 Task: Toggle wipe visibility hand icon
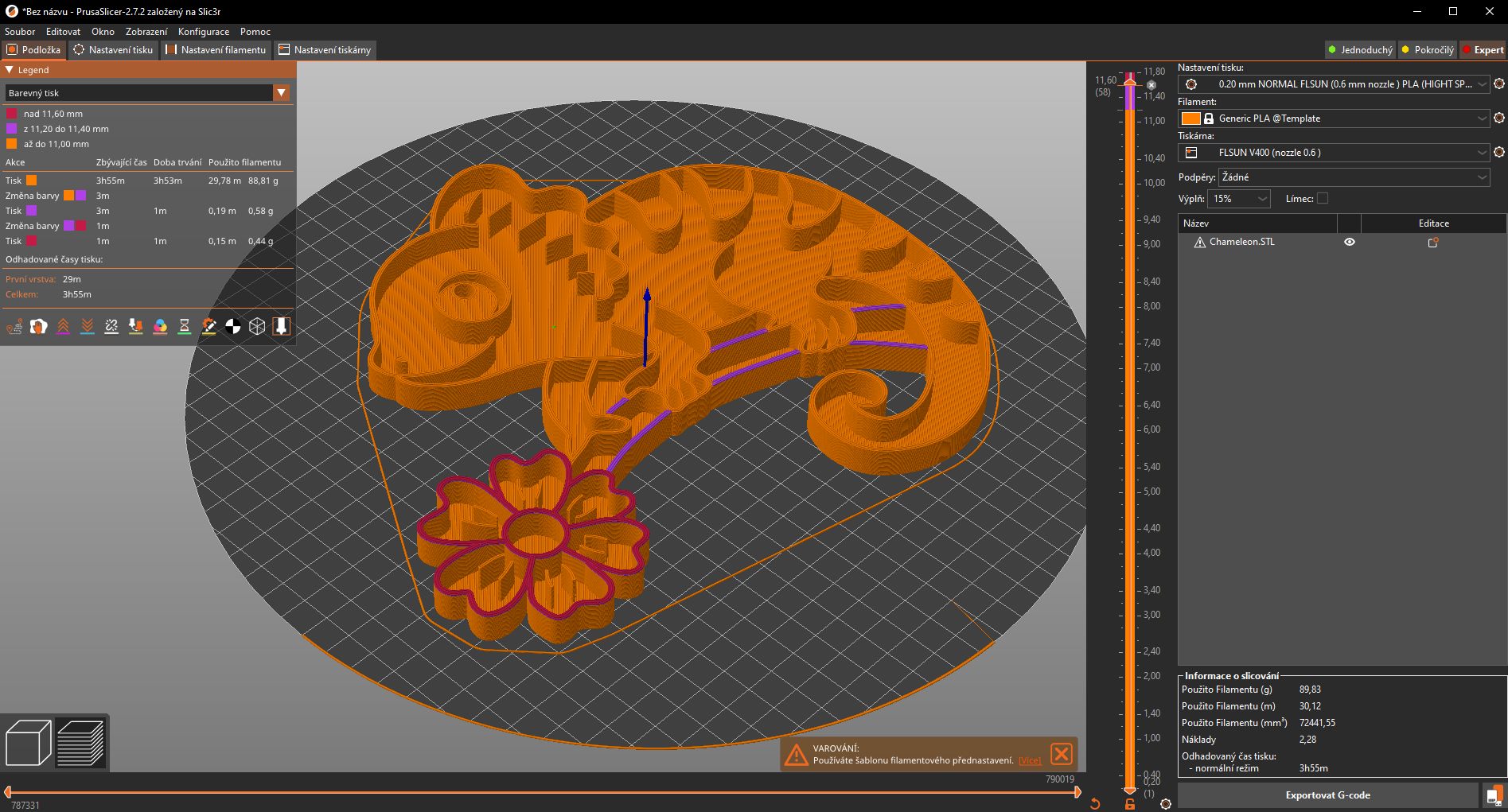coord(38,326)
